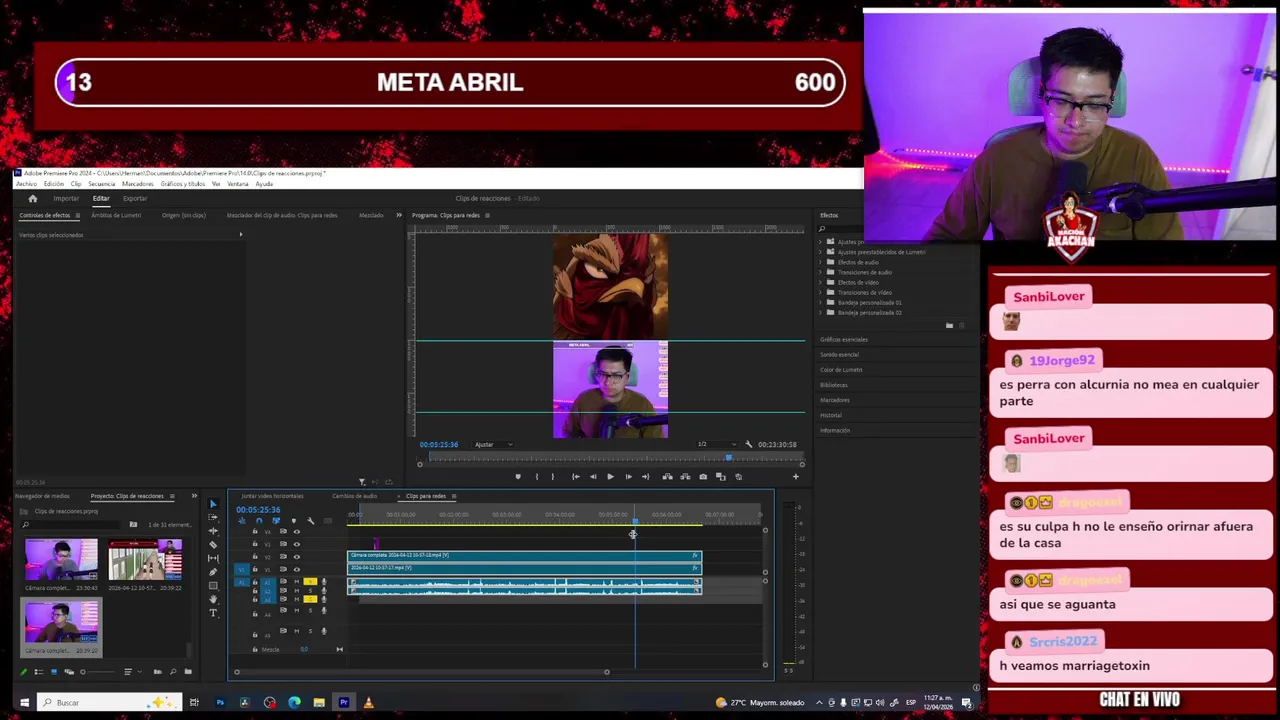Select the Pen tool

coord(213,572)
